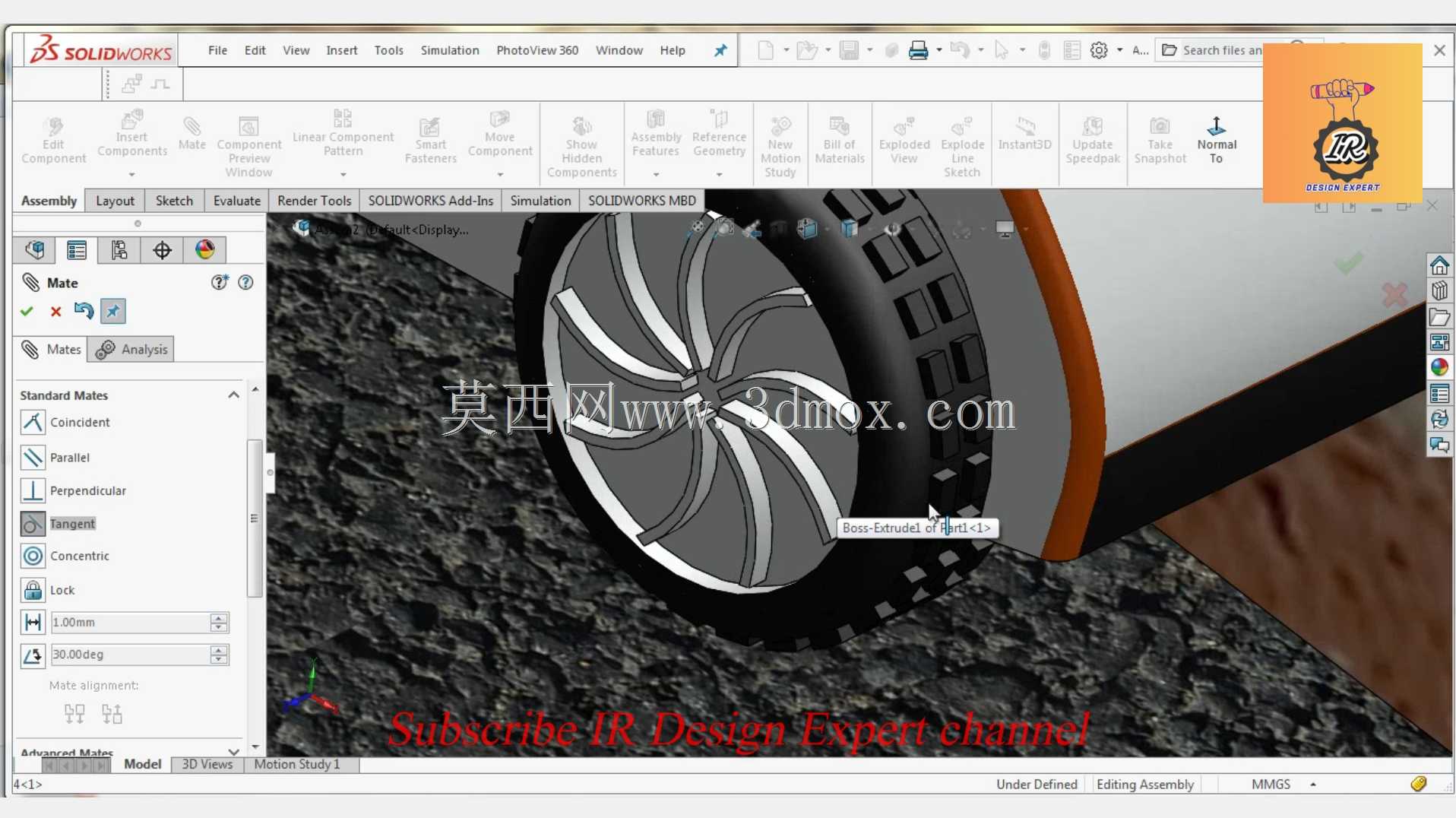Open the Options gear icon
Image resolution: width=1456 pixels, height=818 pixels.
click(1099, 50)
